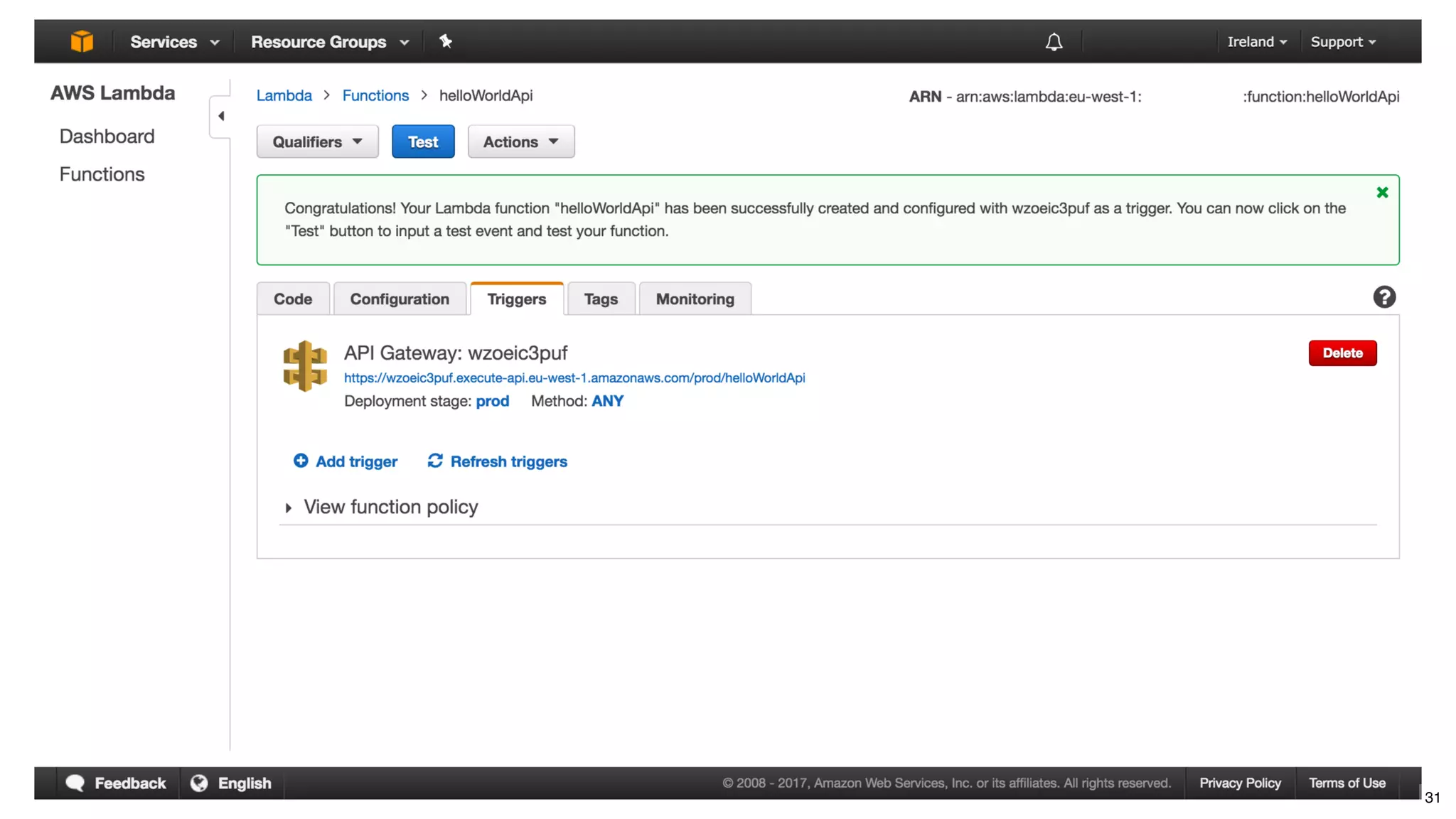This screenshot has height=819, width=1456.
Task: Open the Actions dropdown button
Action: tap(520, 141)
